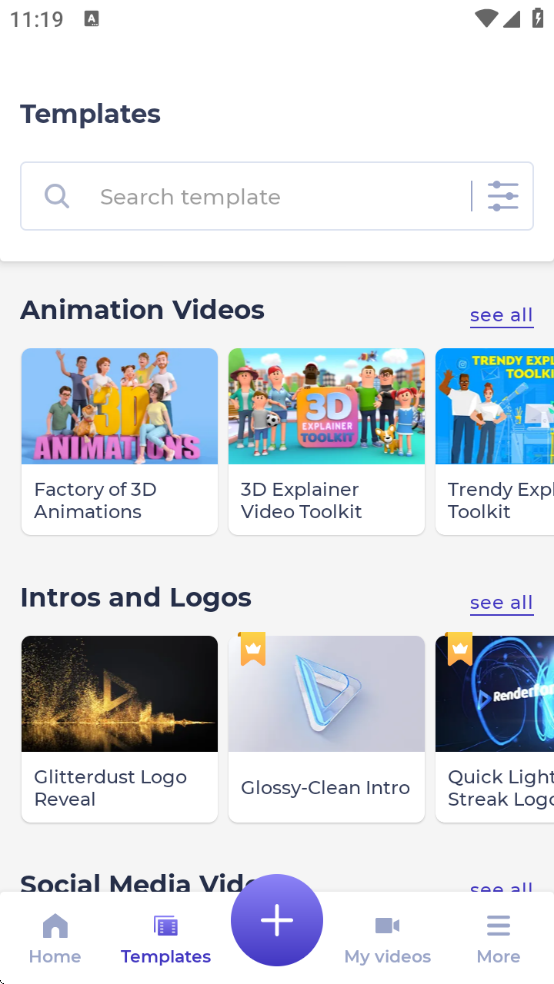554x984 pixels.
Task: Tap the Wi-Fi status bar icon
Action: coord(486,18)
